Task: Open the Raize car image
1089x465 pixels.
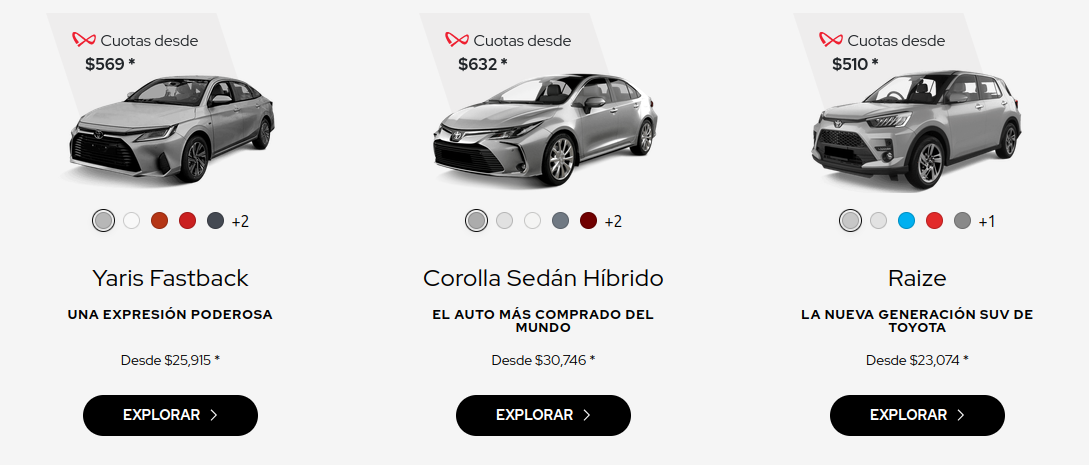Action: point(917,129)
